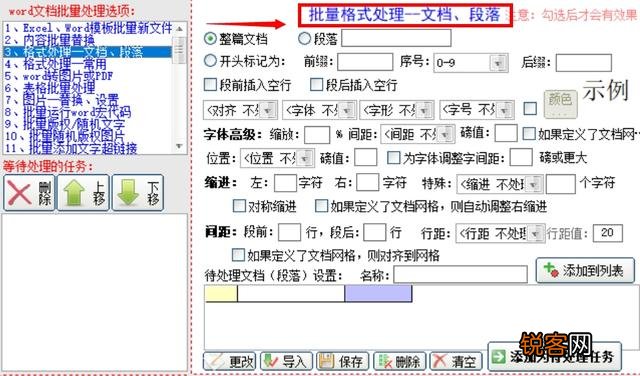This screenshot has width=640, height=376.
Task: Click 磅值 field next to 位置 dropdown
Action: click(x=365, y=157)
